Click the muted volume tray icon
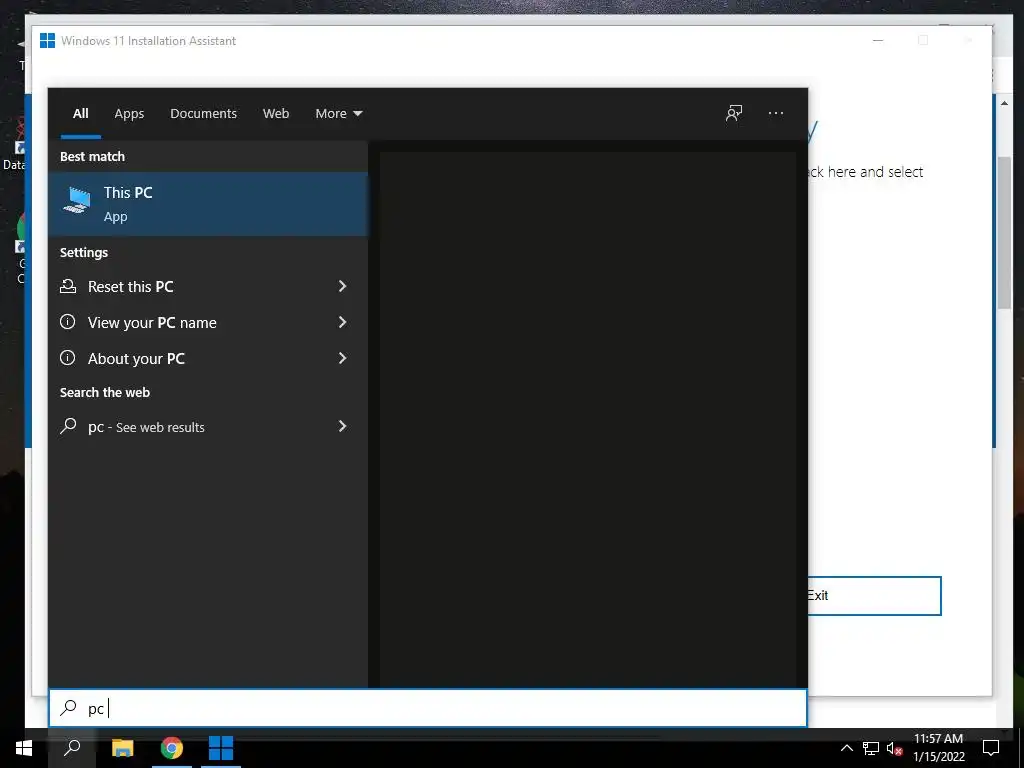1024x768 pixels. tap(895, 748)
